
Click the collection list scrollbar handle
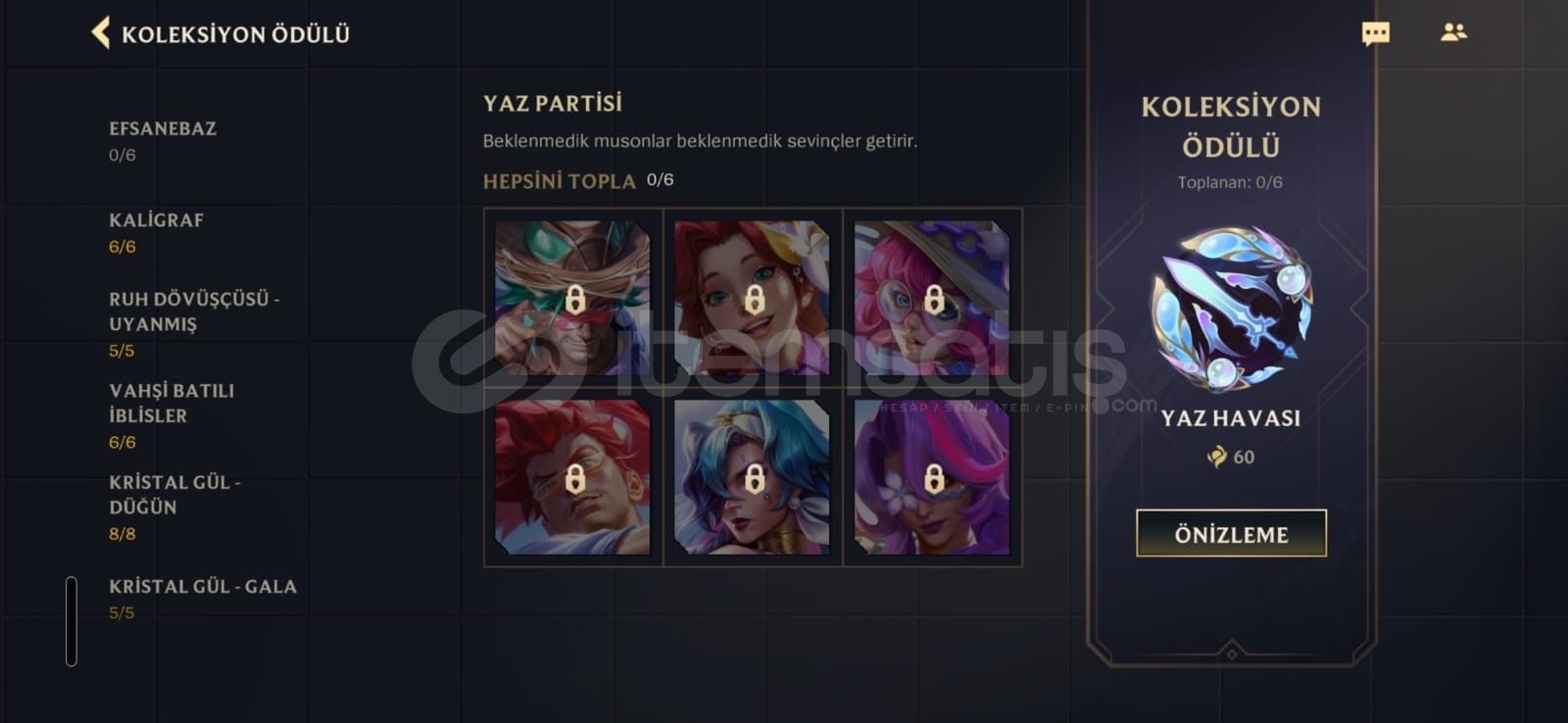coord(72,621)
